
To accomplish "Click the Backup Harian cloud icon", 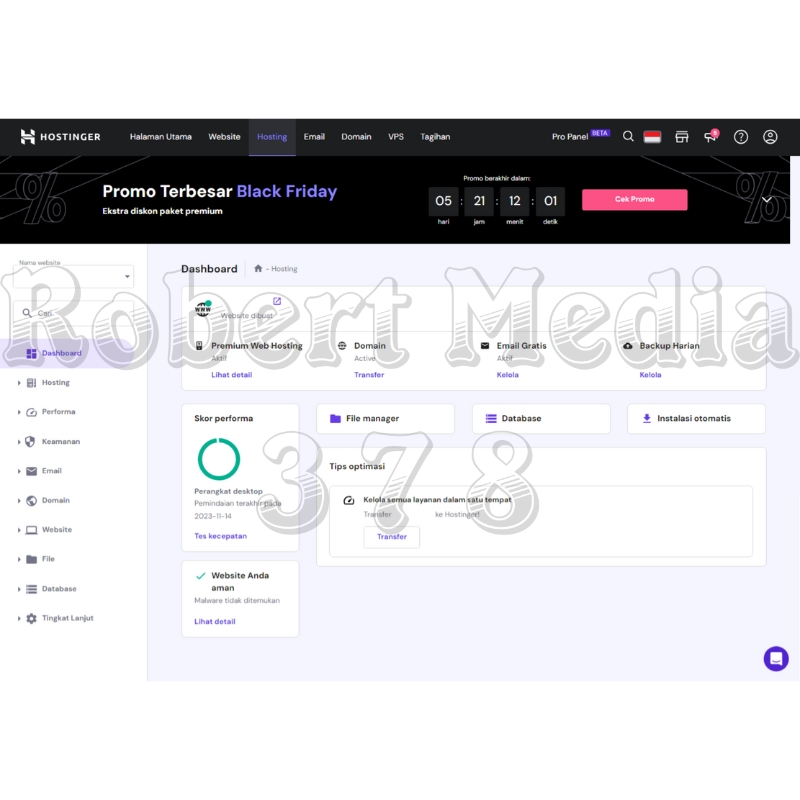I will [x=628, y=346].
